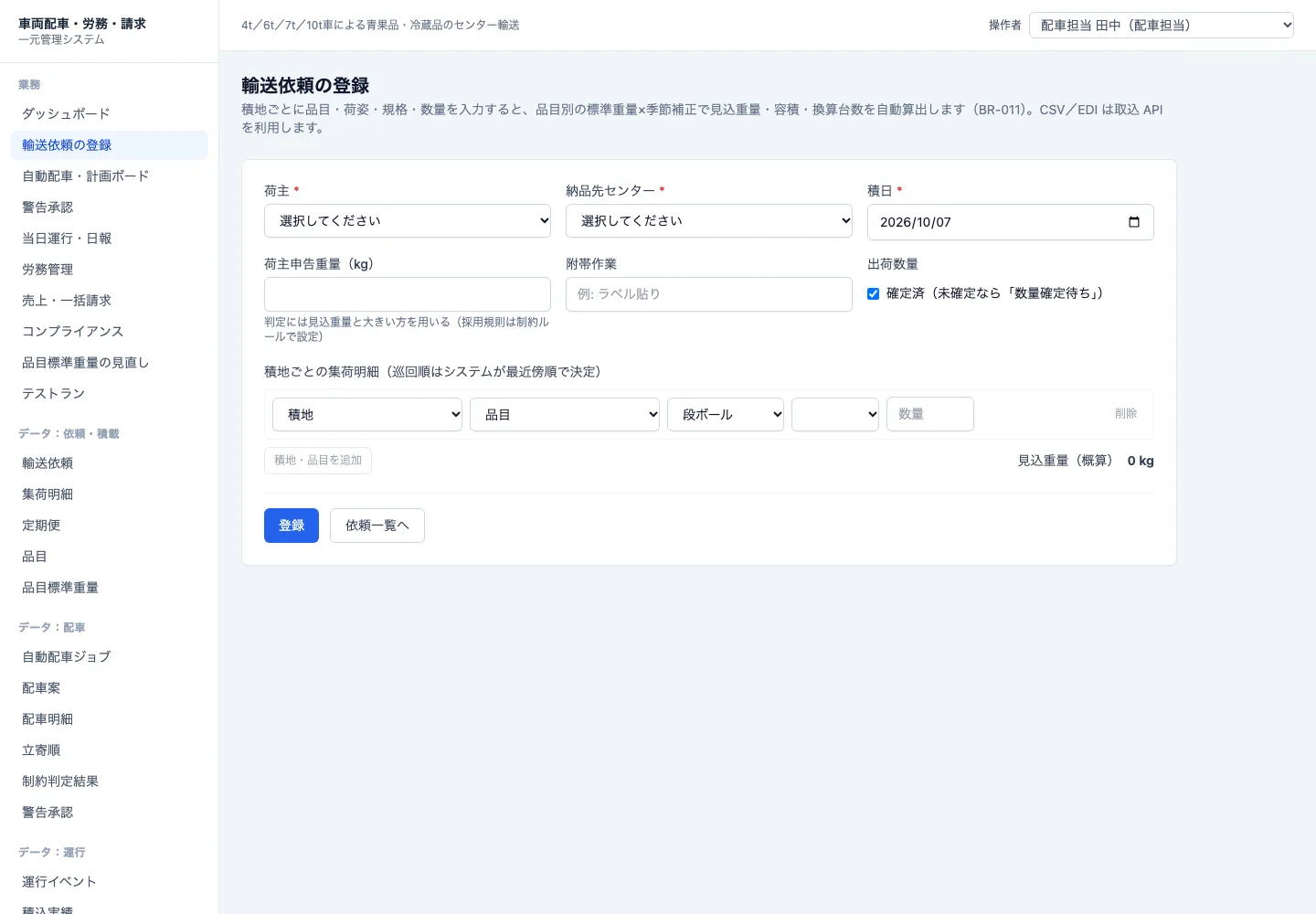The height and width of the screenshot is (914, 1316).
Task: Open 輸送依頼 under データ：依頼・積載
Action: [x=110, y=463]
